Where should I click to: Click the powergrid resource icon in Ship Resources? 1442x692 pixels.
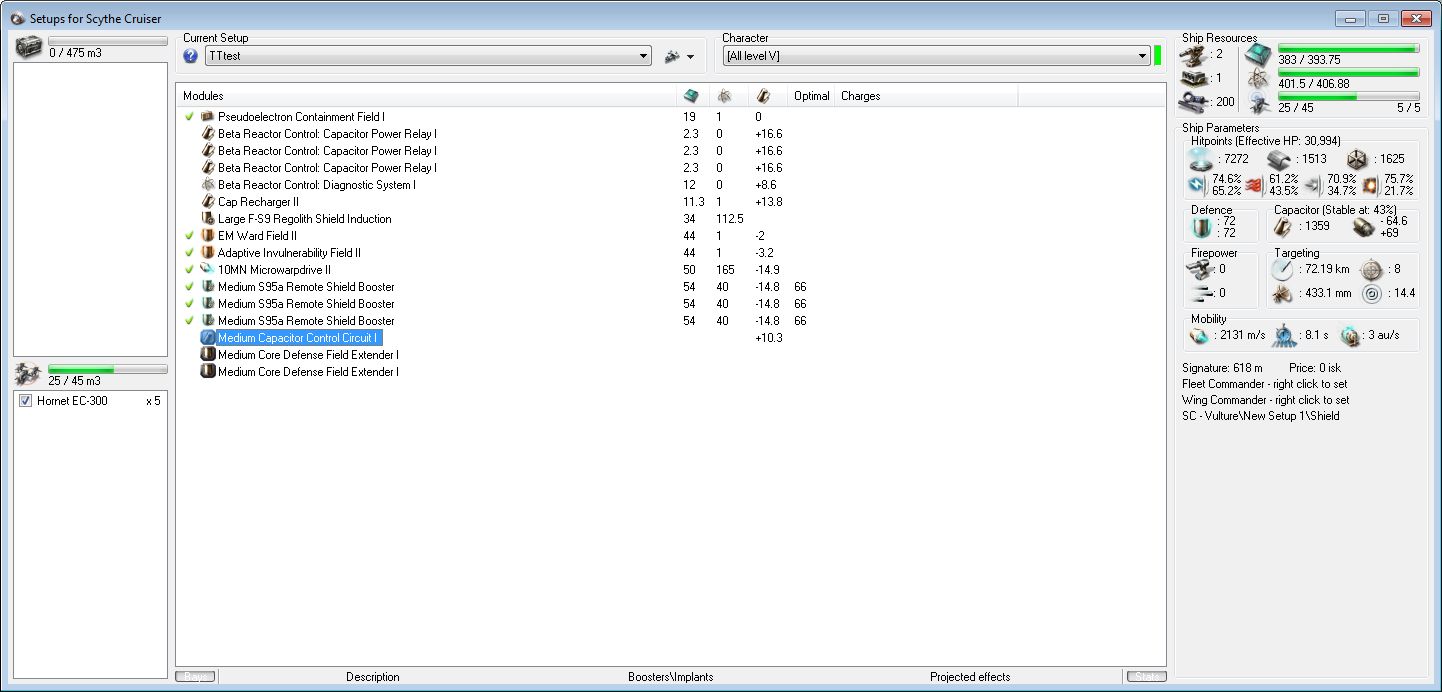pos(1260,78)
